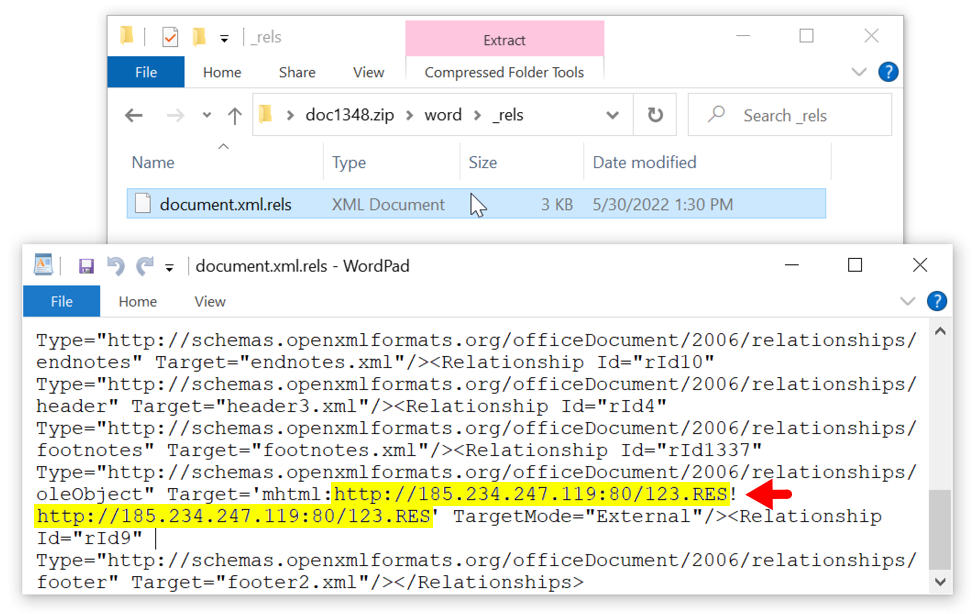Click 5/30/2022 1:30 PM date cell
The width and height of the screenshot is (975, 614).
[x=662, y=204]
